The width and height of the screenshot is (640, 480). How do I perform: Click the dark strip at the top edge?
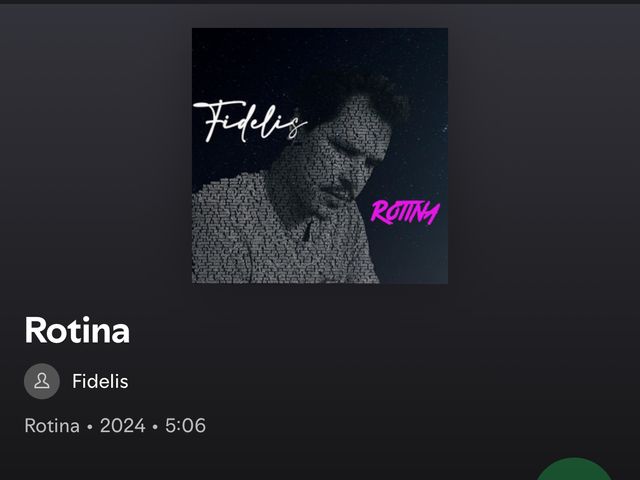point(320,2)
